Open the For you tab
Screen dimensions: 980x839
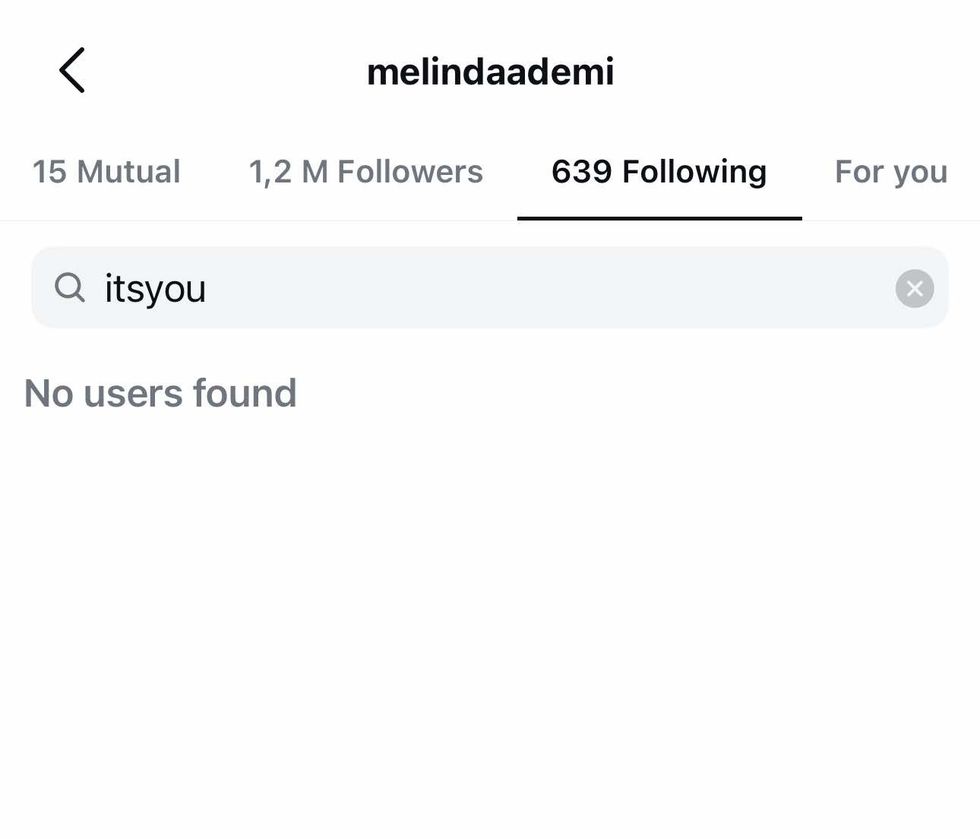coord(890,172)
